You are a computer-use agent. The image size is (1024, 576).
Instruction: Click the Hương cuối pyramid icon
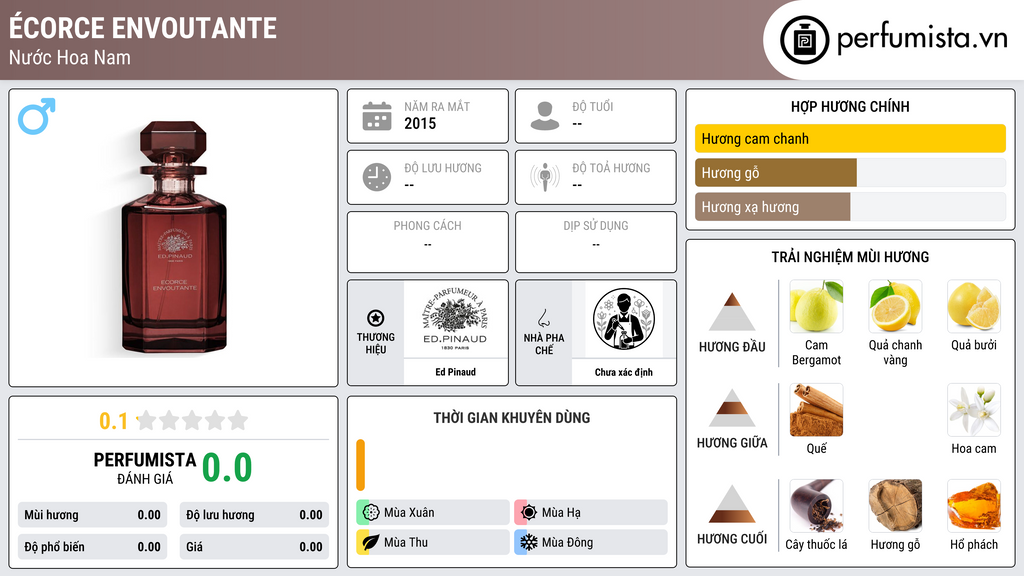tap(732, 504)
